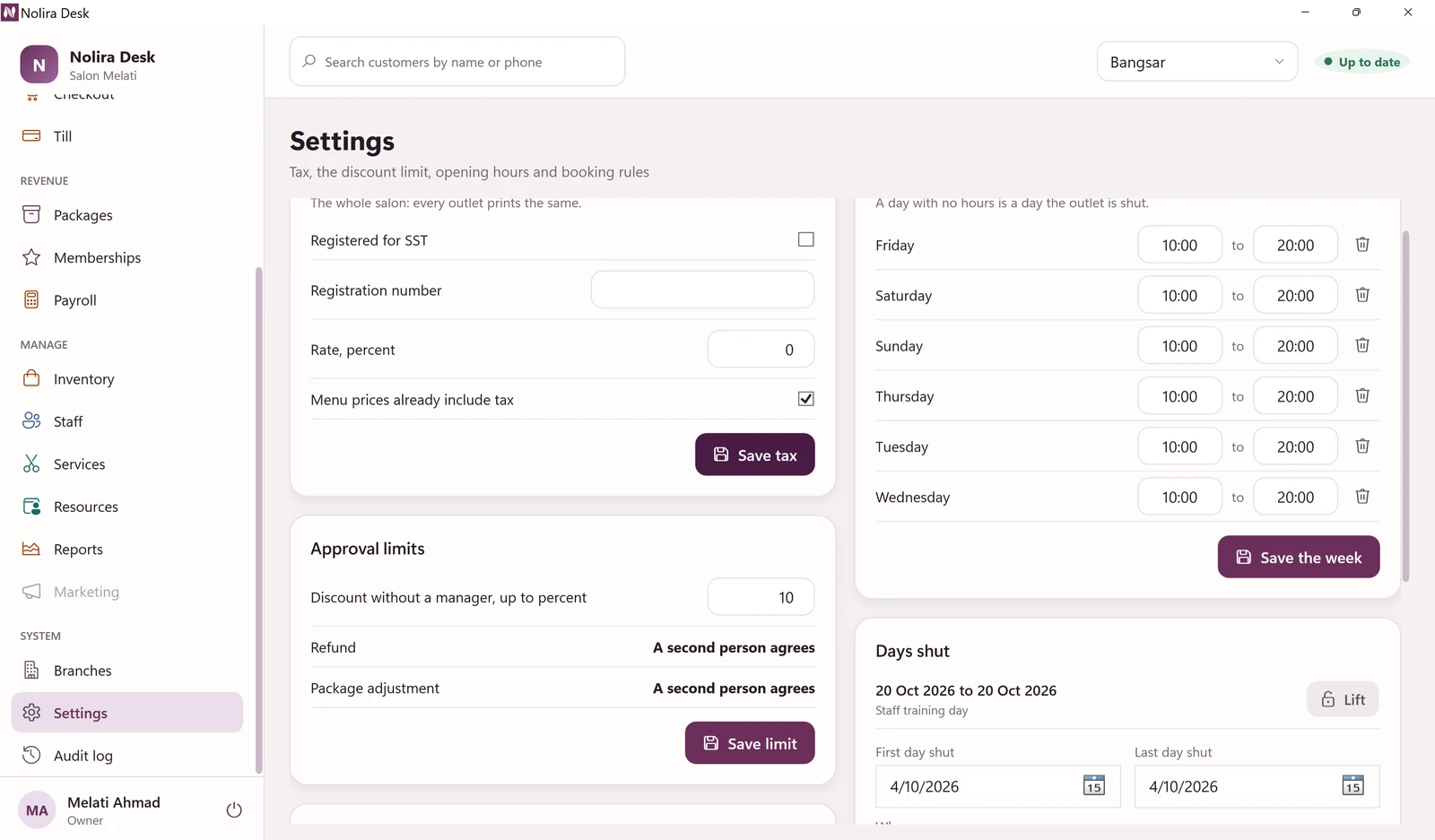This screenshot has height=840, width=1435.
Task: Untick Menu prices already include tax
Action: [x=805, y=399]
